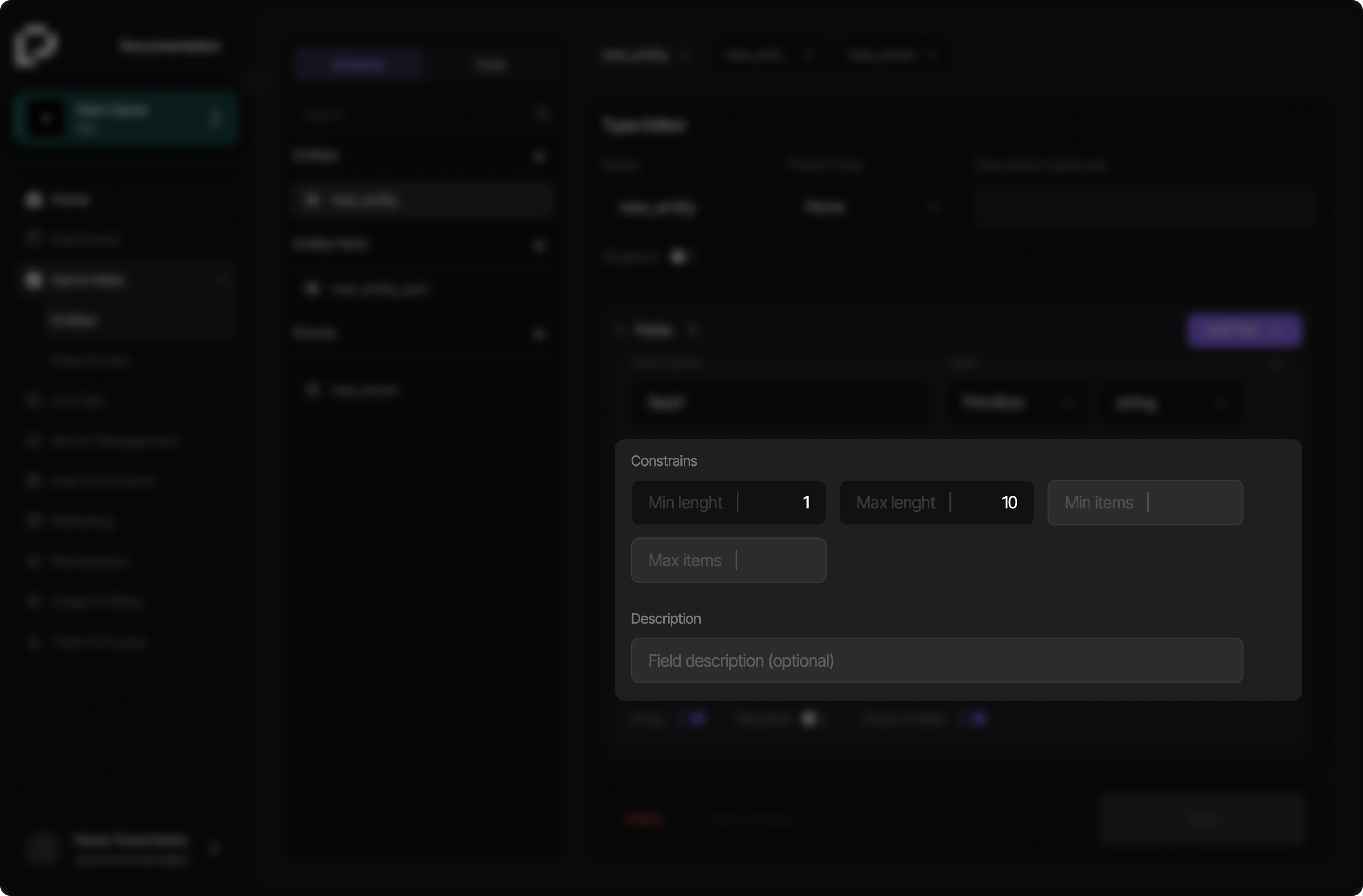Screen dimensions: 1363x896
Task: Click the purple button above the field list
Action: (x=1244, y=330)
